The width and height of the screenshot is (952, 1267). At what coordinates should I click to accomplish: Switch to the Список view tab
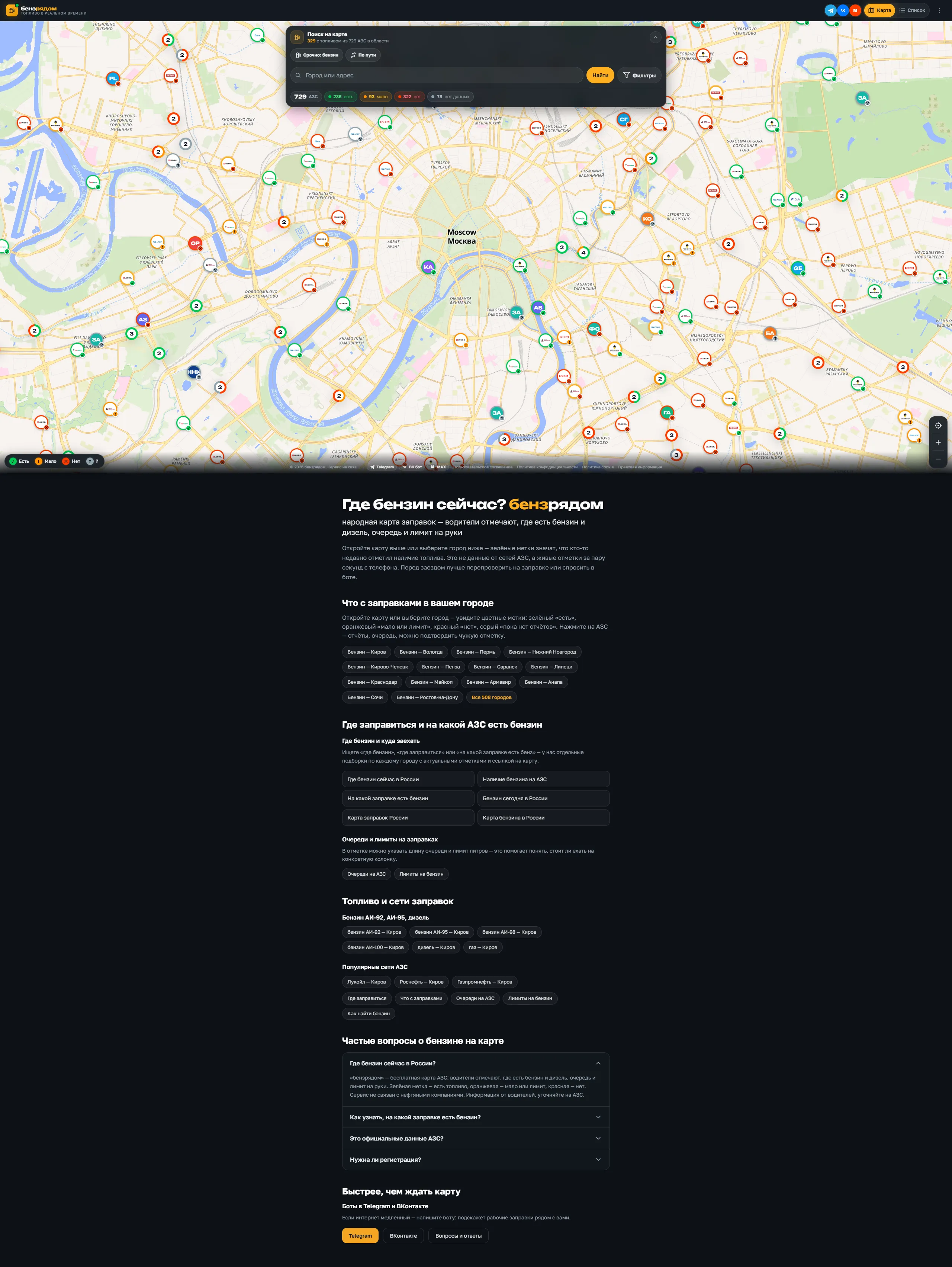pyautogui.click(x=912, y=10)
